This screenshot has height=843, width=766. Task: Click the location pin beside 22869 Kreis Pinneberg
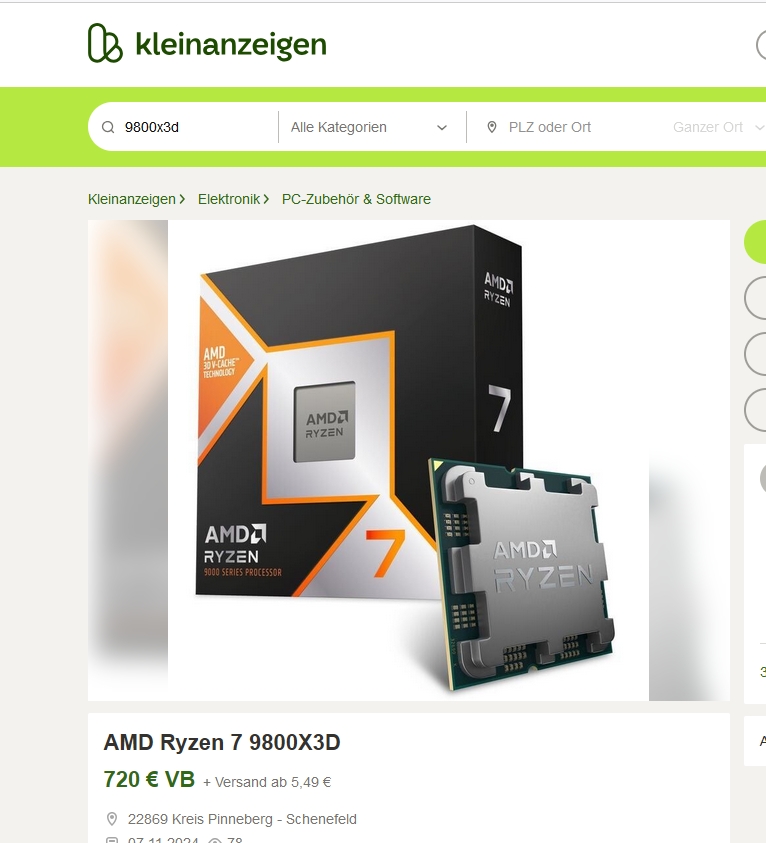click(x=112, y=819)
